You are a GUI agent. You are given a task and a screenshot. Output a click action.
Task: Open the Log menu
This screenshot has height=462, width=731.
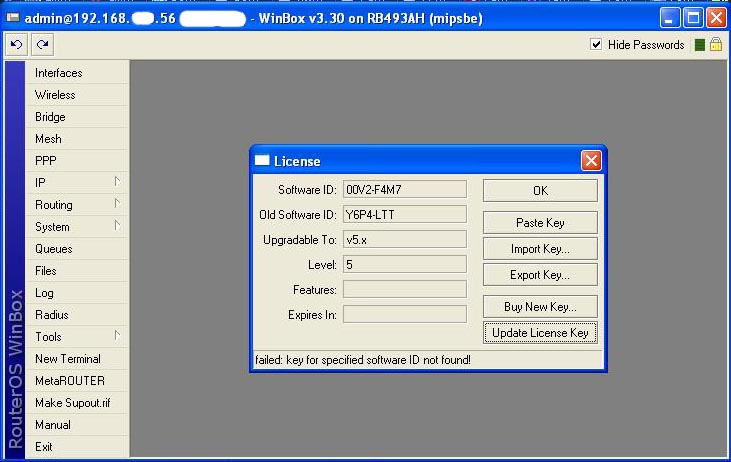click(77, 293)
